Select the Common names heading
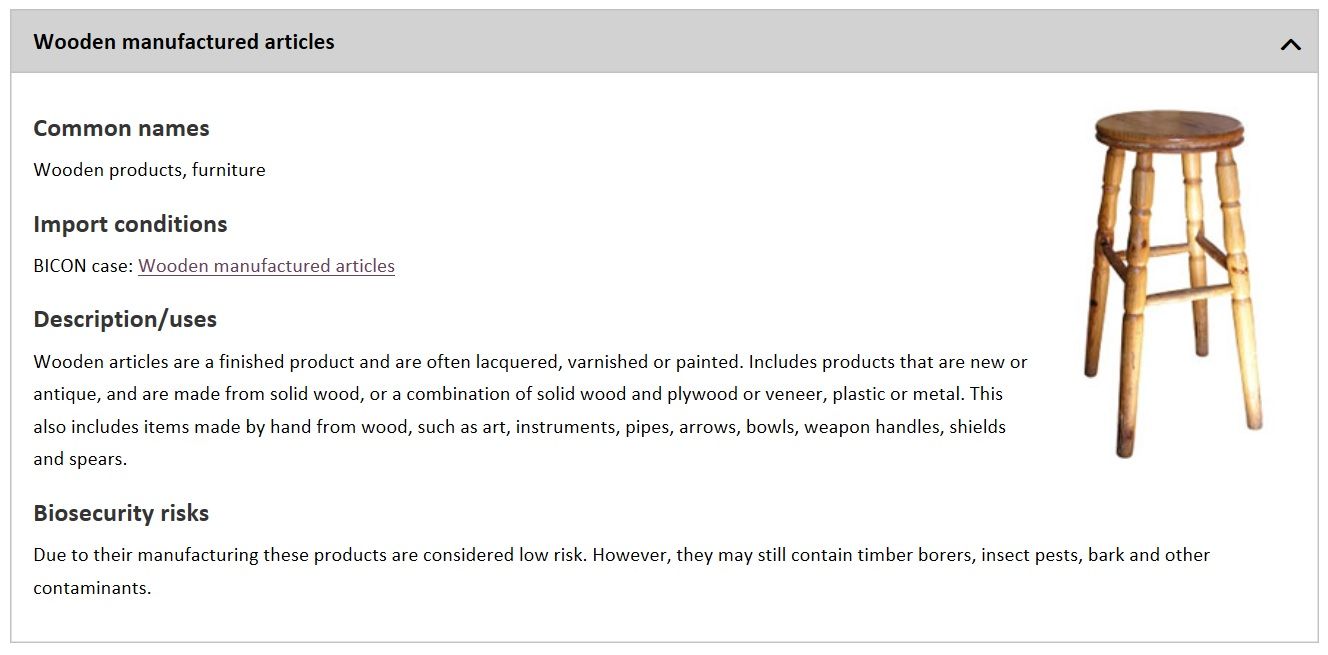Image resolution: width=1328 pixels, height=655 pixels. [121, 128]
